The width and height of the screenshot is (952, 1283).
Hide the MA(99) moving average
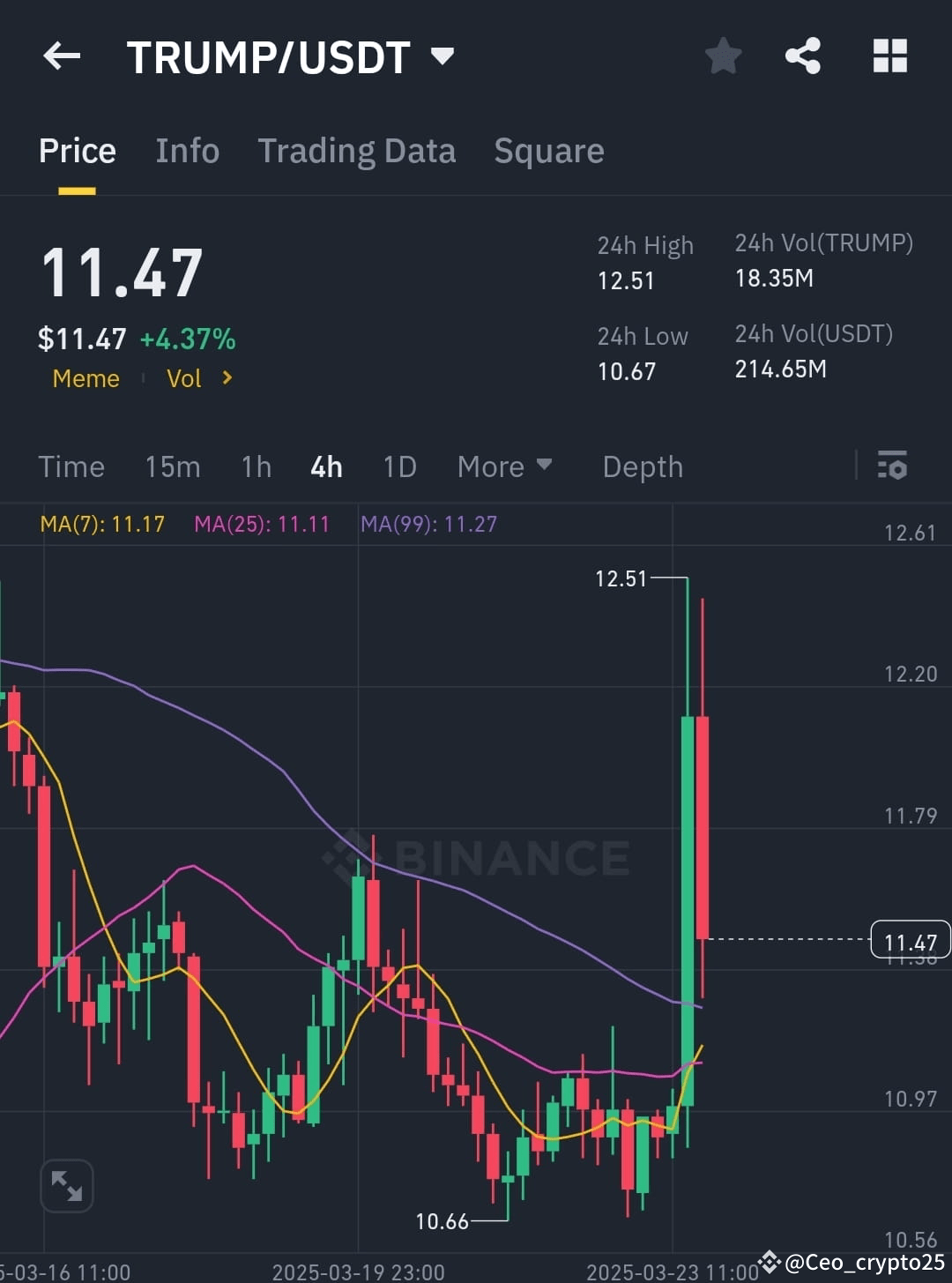coord(428,524)
